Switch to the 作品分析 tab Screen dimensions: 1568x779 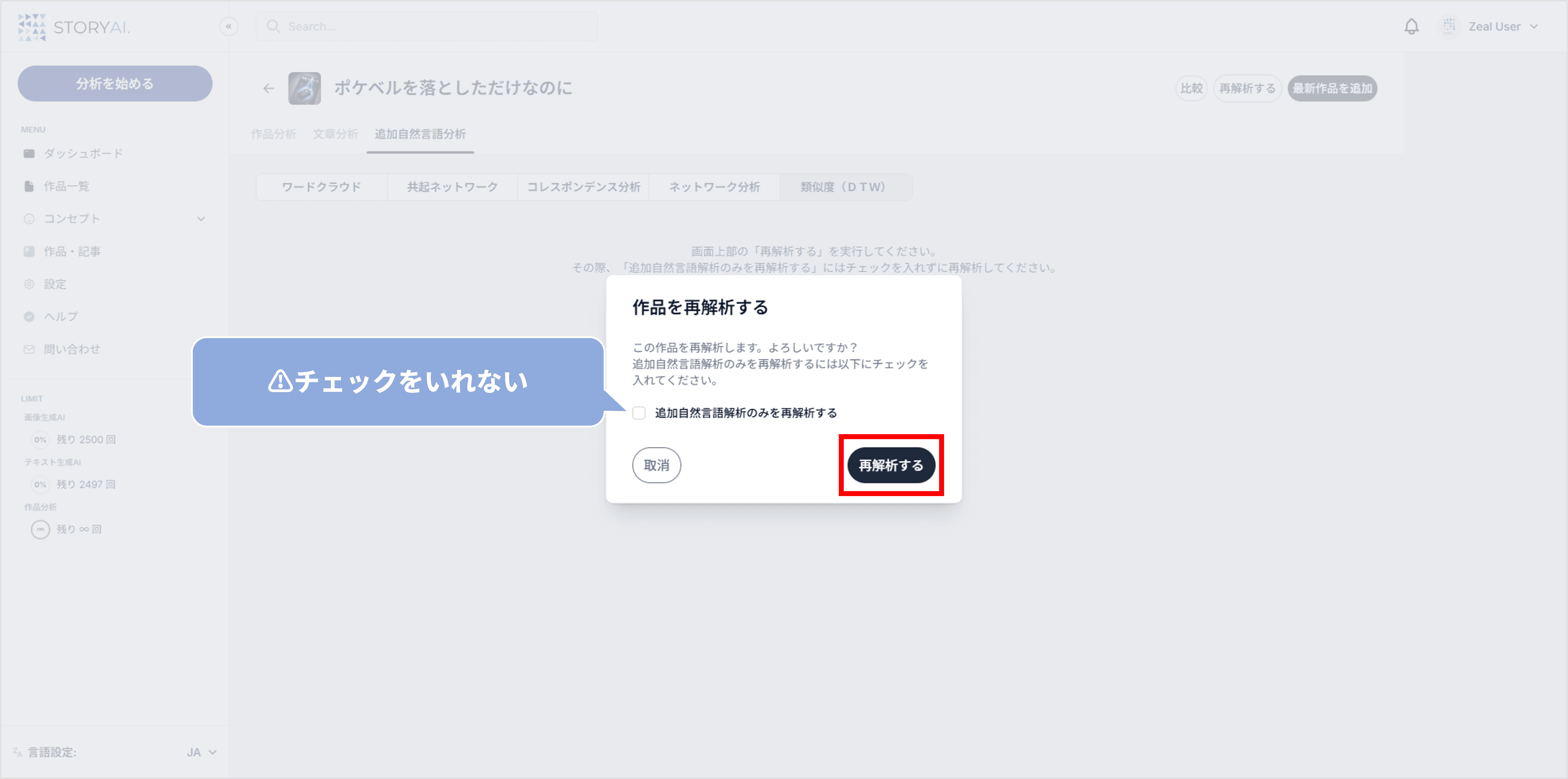274,134
